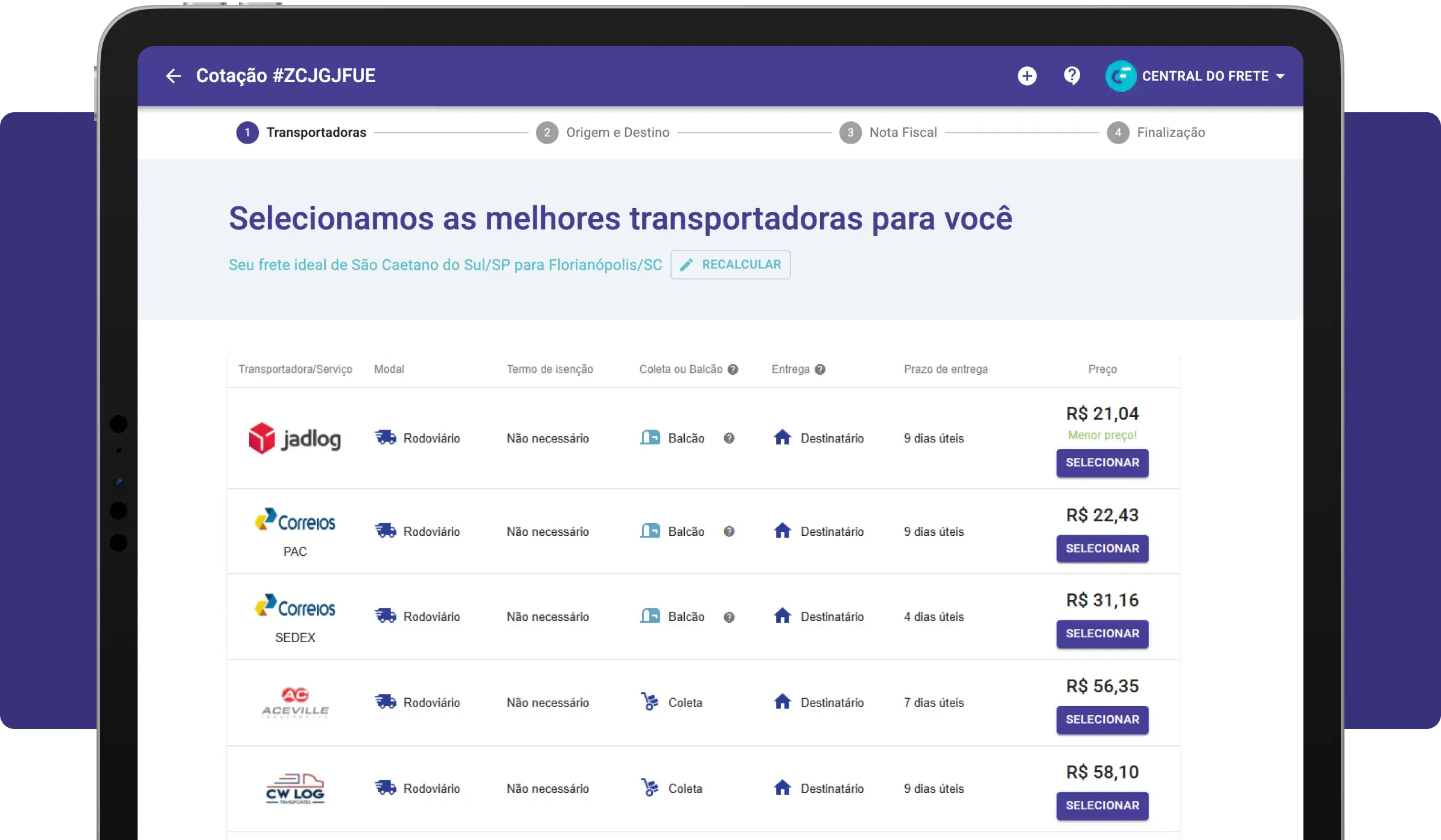
Task: Click the Jadlog logo
Action: [x=295, y=439]
